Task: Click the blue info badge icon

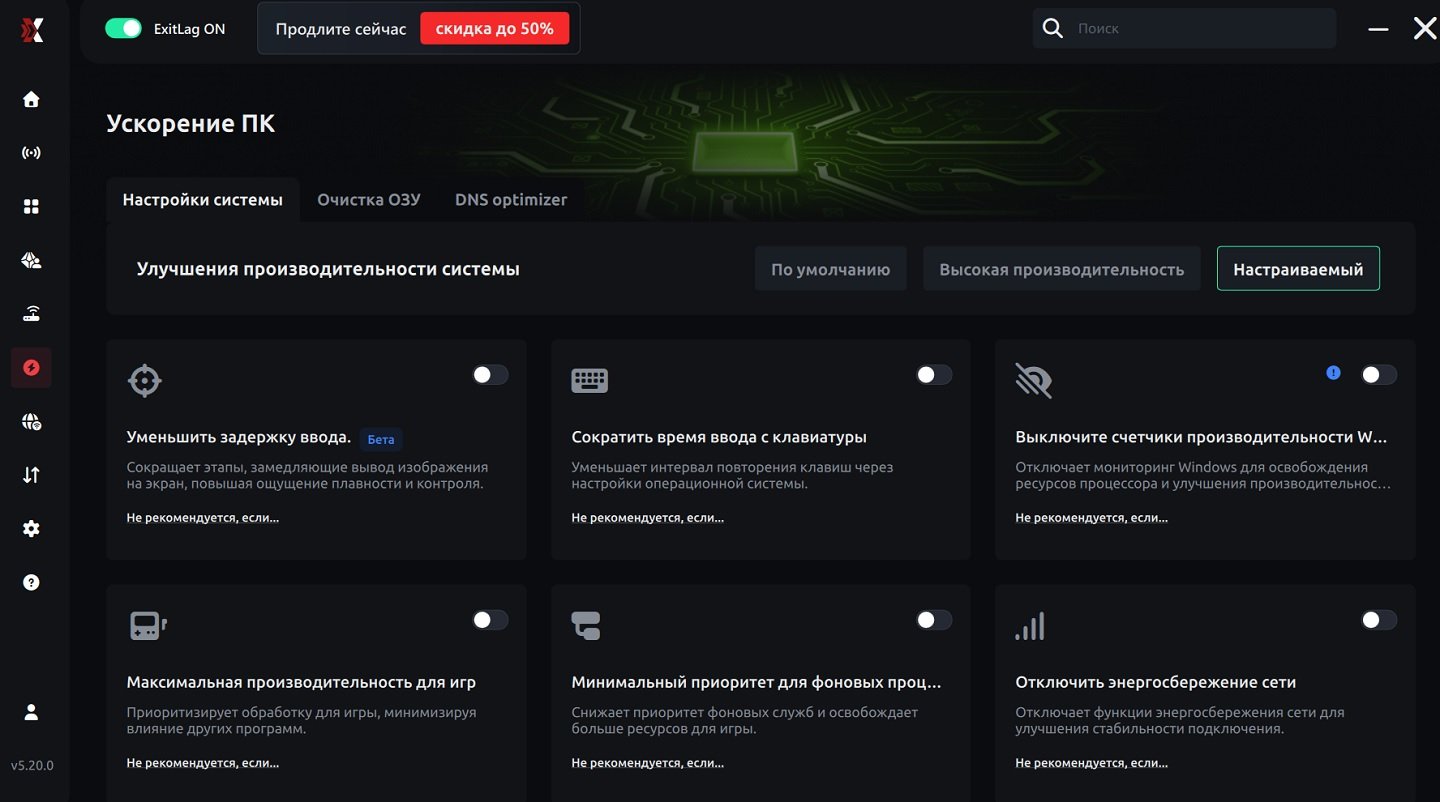Action: (1333, 373)
